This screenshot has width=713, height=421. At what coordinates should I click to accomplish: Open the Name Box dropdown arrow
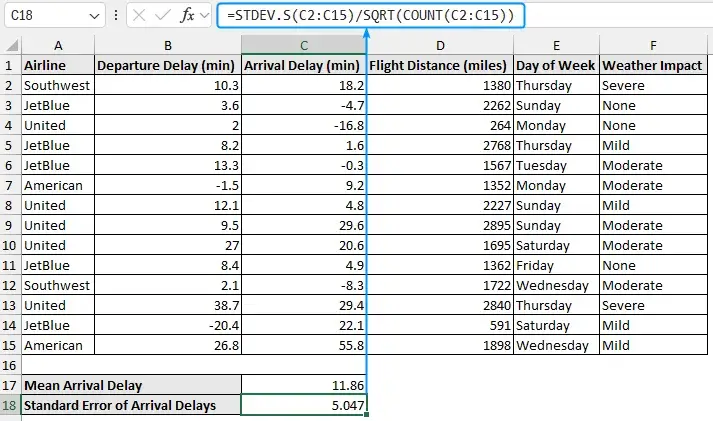94,16
